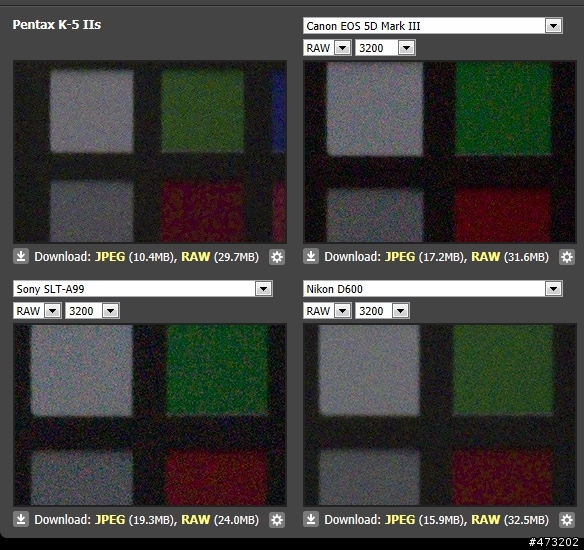The width and height of the screenshot is (584, 550).
Task: Download the 10.4MB Pentax JPEG file
Action: click(110, 257)
